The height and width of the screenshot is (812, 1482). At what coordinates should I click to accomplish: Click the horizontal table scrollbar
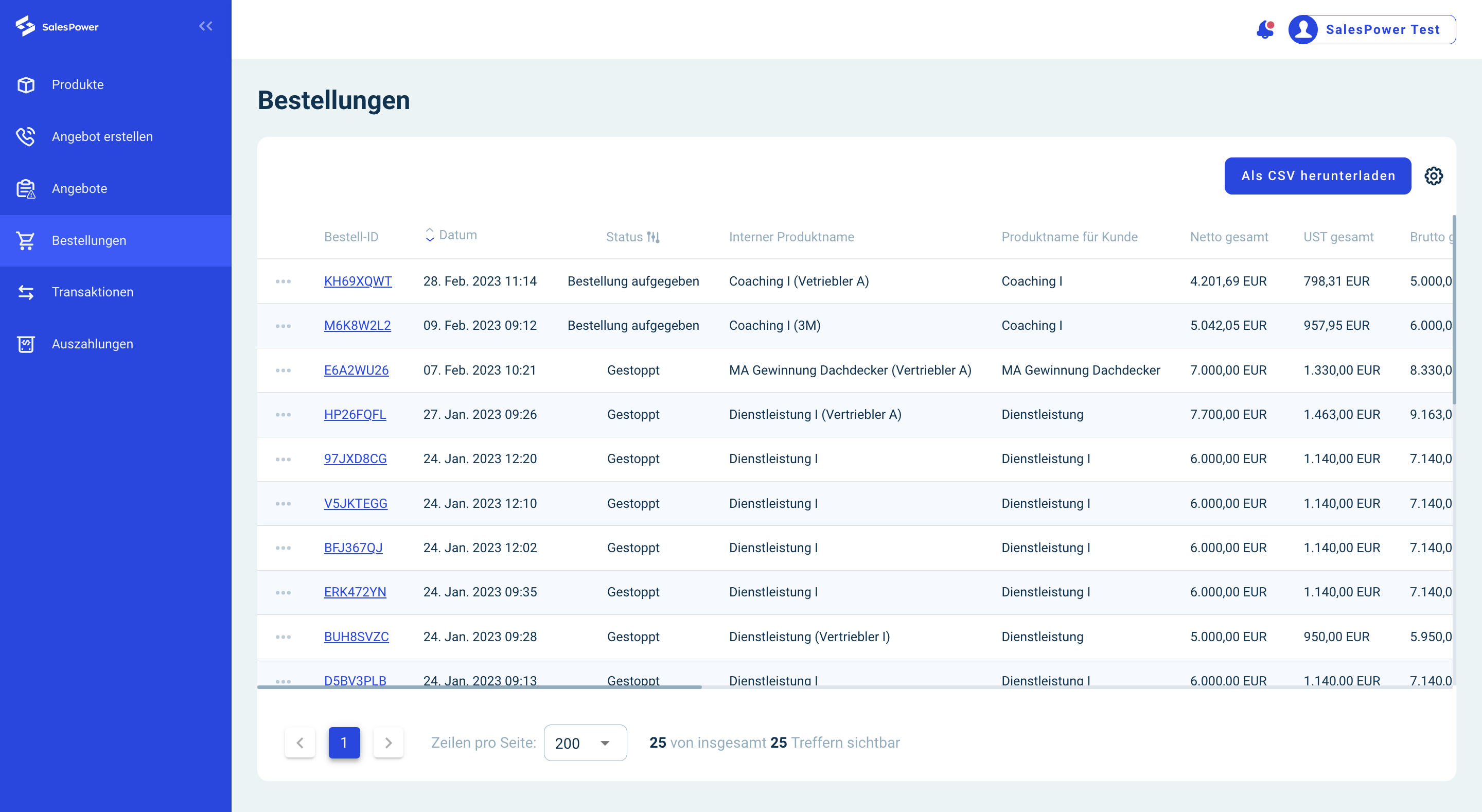tap(479, 686)
